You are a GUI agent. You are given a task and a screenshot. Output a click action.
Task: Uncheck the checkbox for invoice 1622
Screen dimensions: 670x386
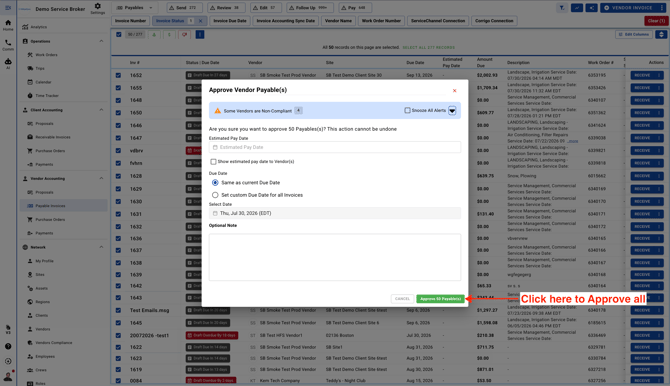click(x=118, y=347)
